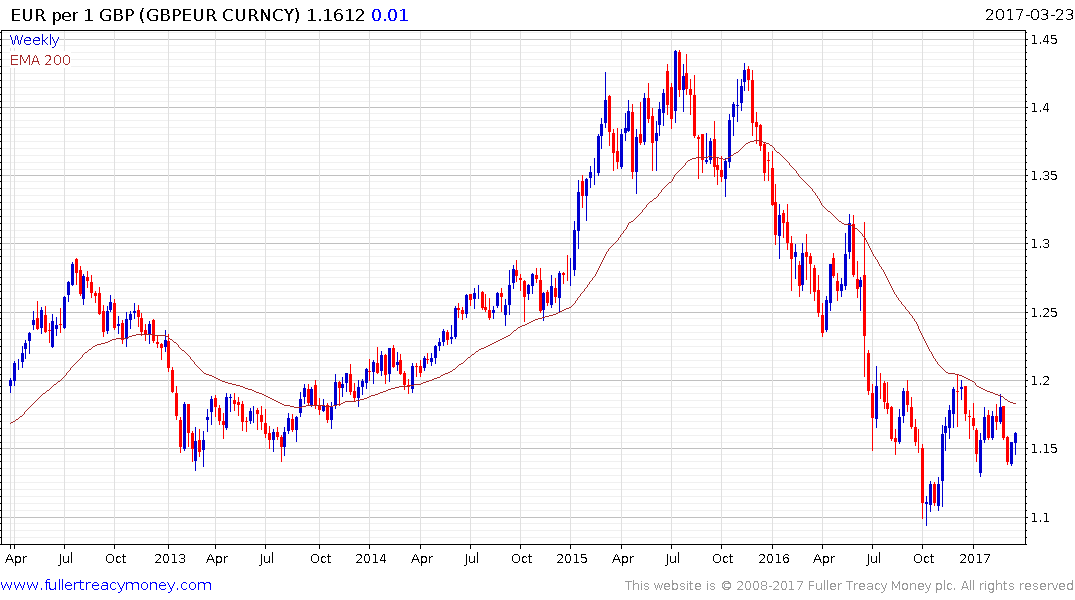The image size is (1075, 600).
Task: Click the 2013 year axis label
Action: pyautogui.click(x=170, y=558)
